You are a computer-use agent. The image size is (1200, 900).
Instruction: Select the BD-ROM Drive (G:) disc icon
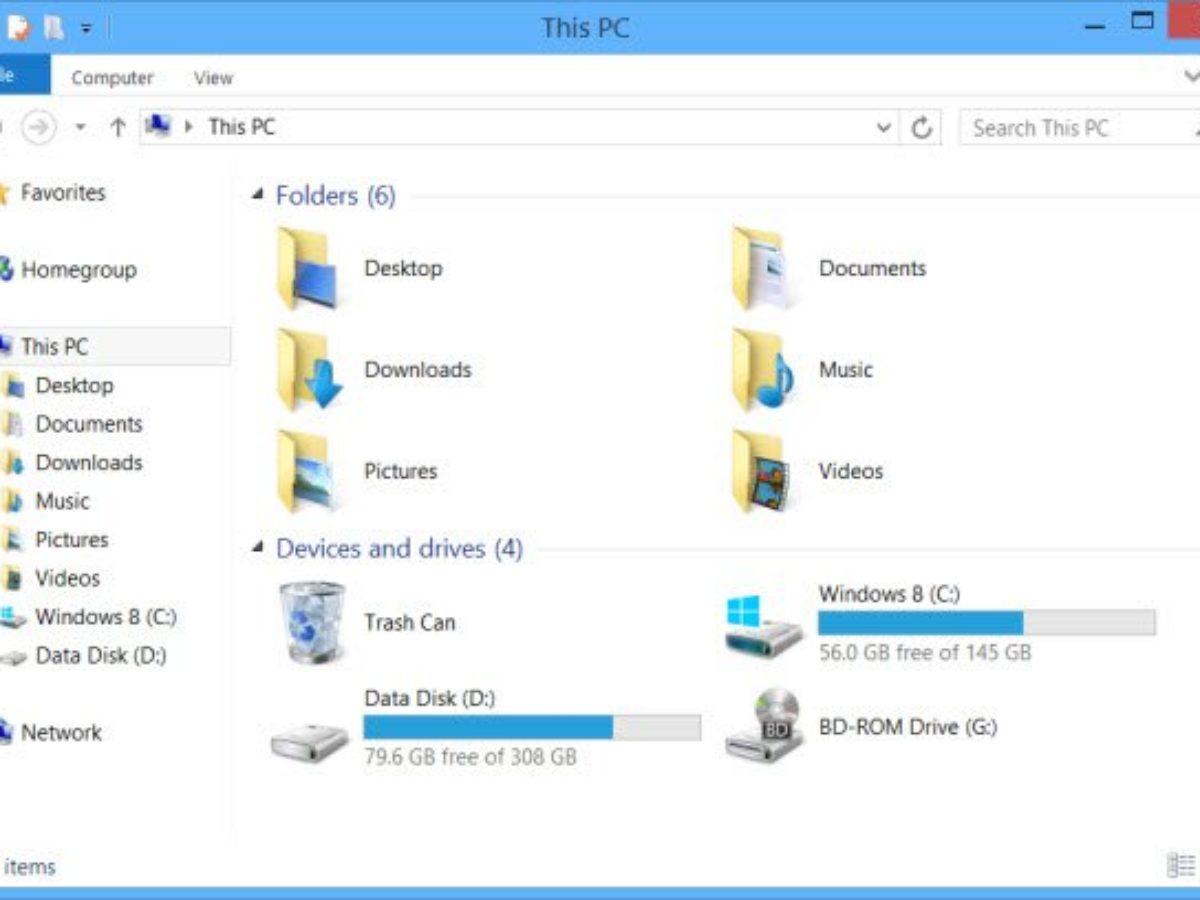pyautogui.click(x=763, y=726)
